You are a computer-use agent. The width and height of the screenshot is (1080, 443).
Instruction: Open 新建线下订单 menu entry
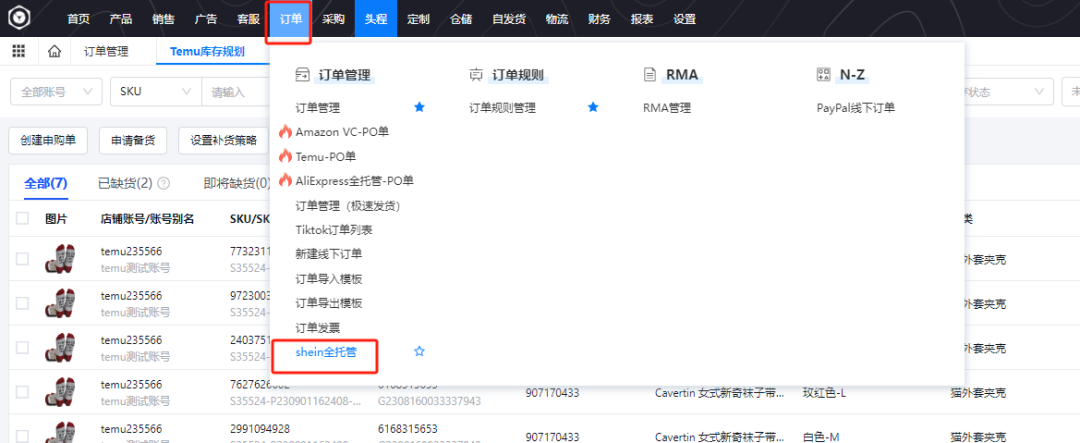[329, 254]
